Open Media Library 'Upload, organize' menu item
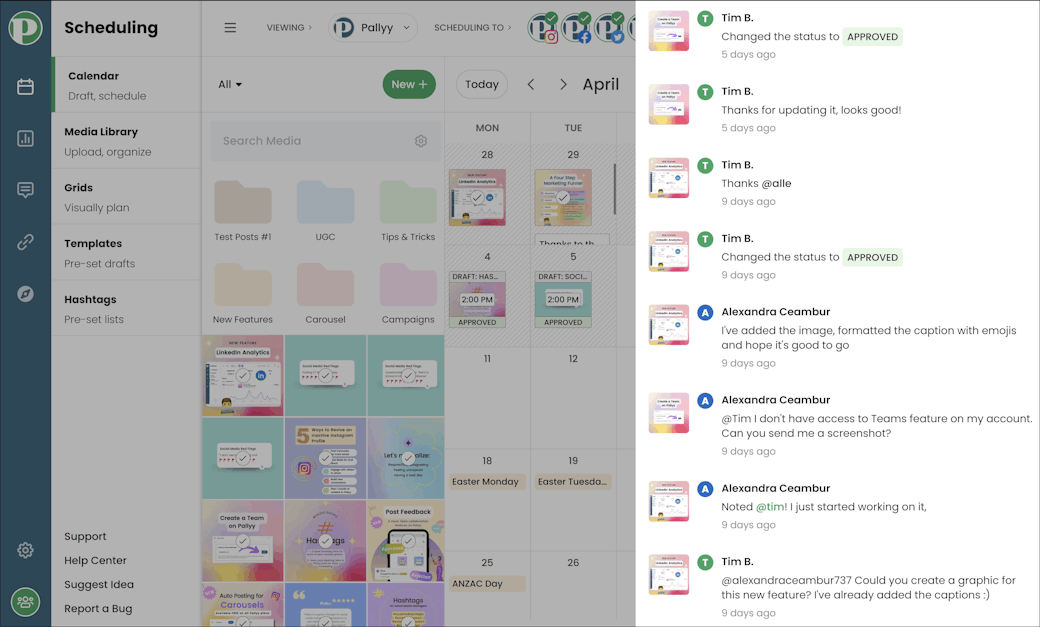Image resolution: width=1040 pixels, height=627 pixels. coord(126,141)
